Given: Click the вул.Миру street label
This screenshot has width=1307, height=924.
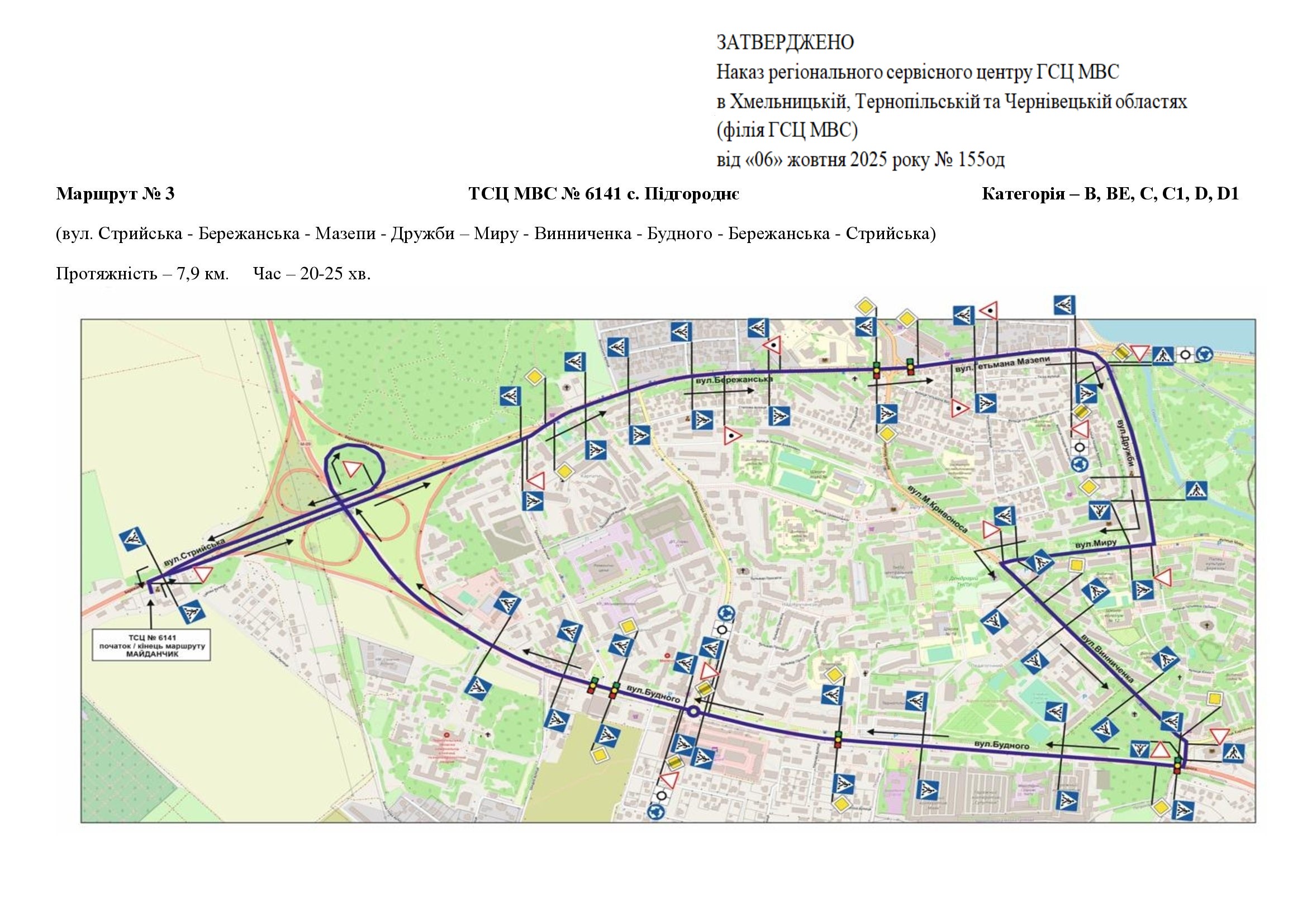Looking at the screenshot, I should [1096, 545].
